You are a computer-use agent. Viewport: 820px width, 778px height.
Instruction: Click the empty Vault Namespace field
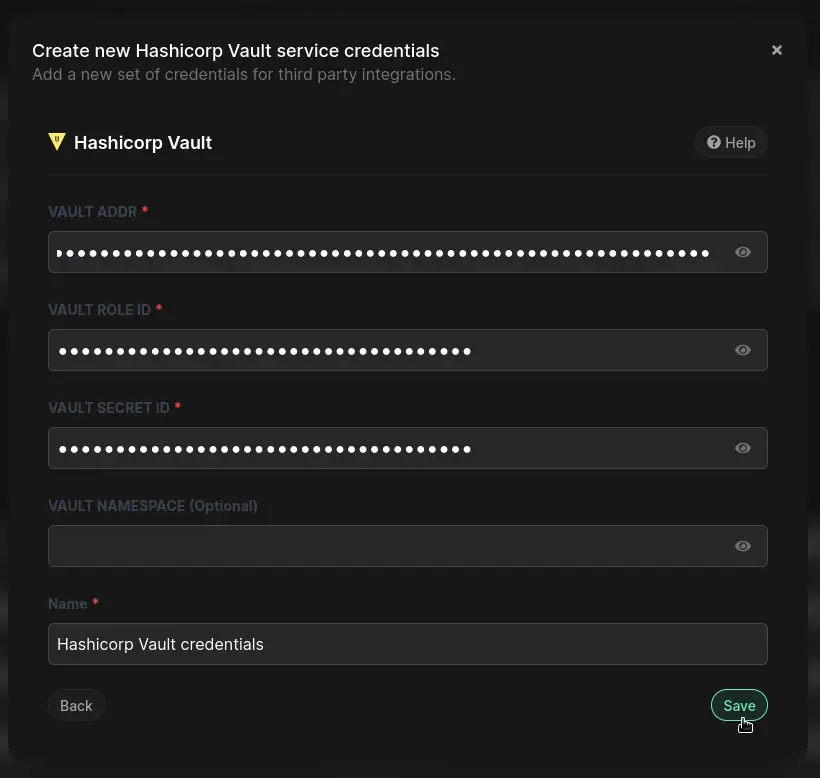[385, 546]
